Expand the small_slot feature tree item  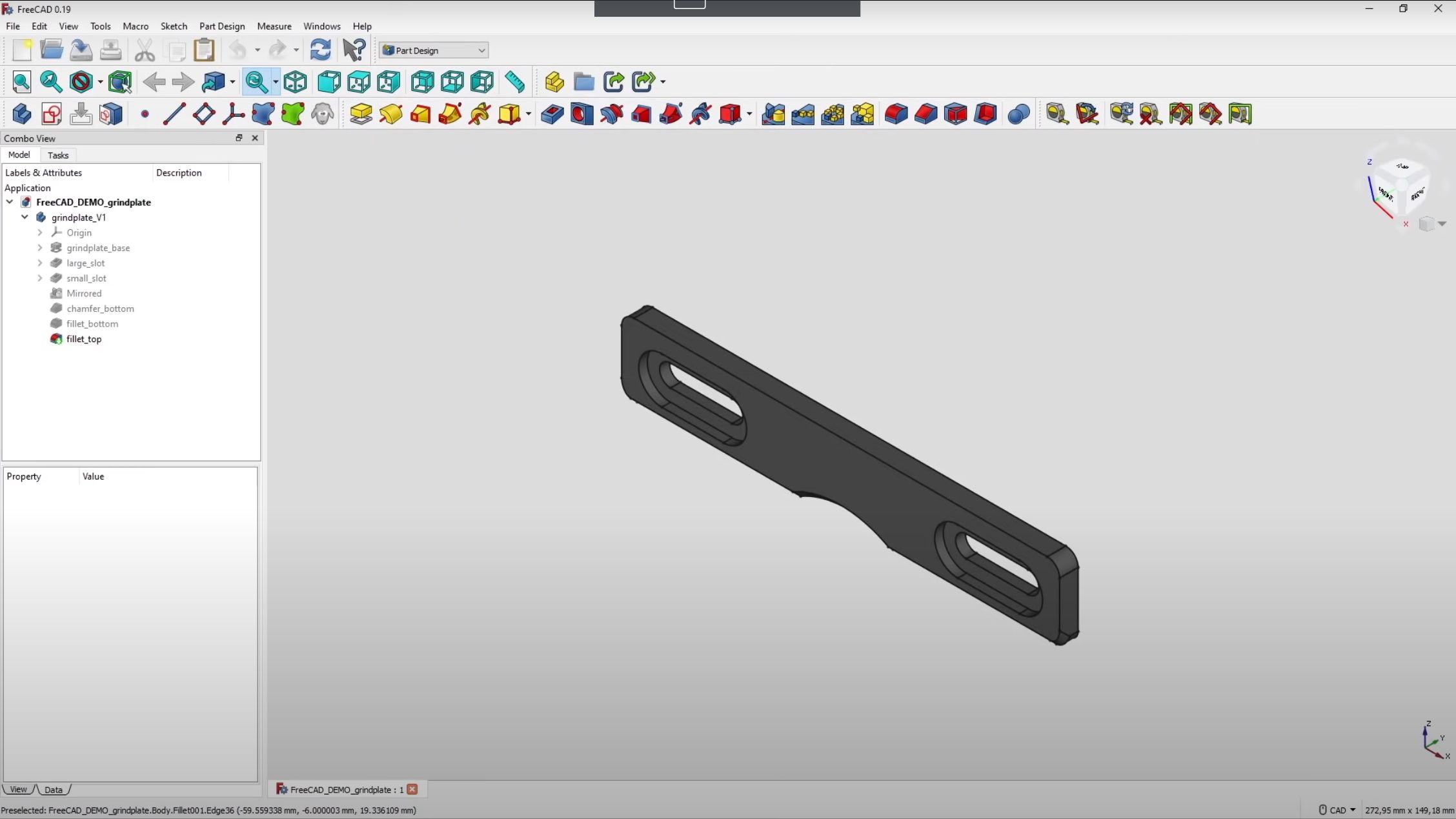(40, 278)
